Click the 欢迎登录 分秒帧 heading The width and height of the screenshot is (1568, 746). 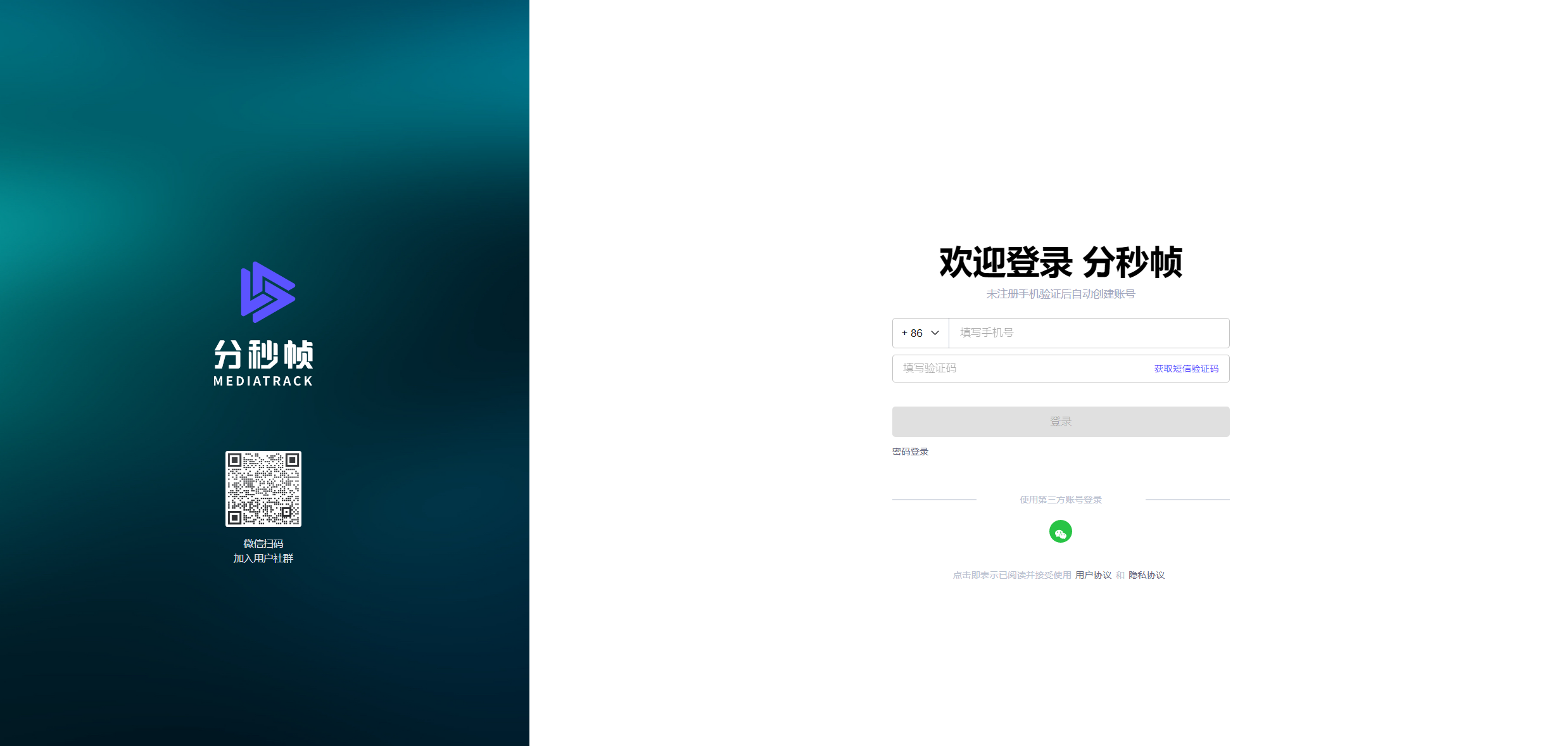[x=1061, y=262]
